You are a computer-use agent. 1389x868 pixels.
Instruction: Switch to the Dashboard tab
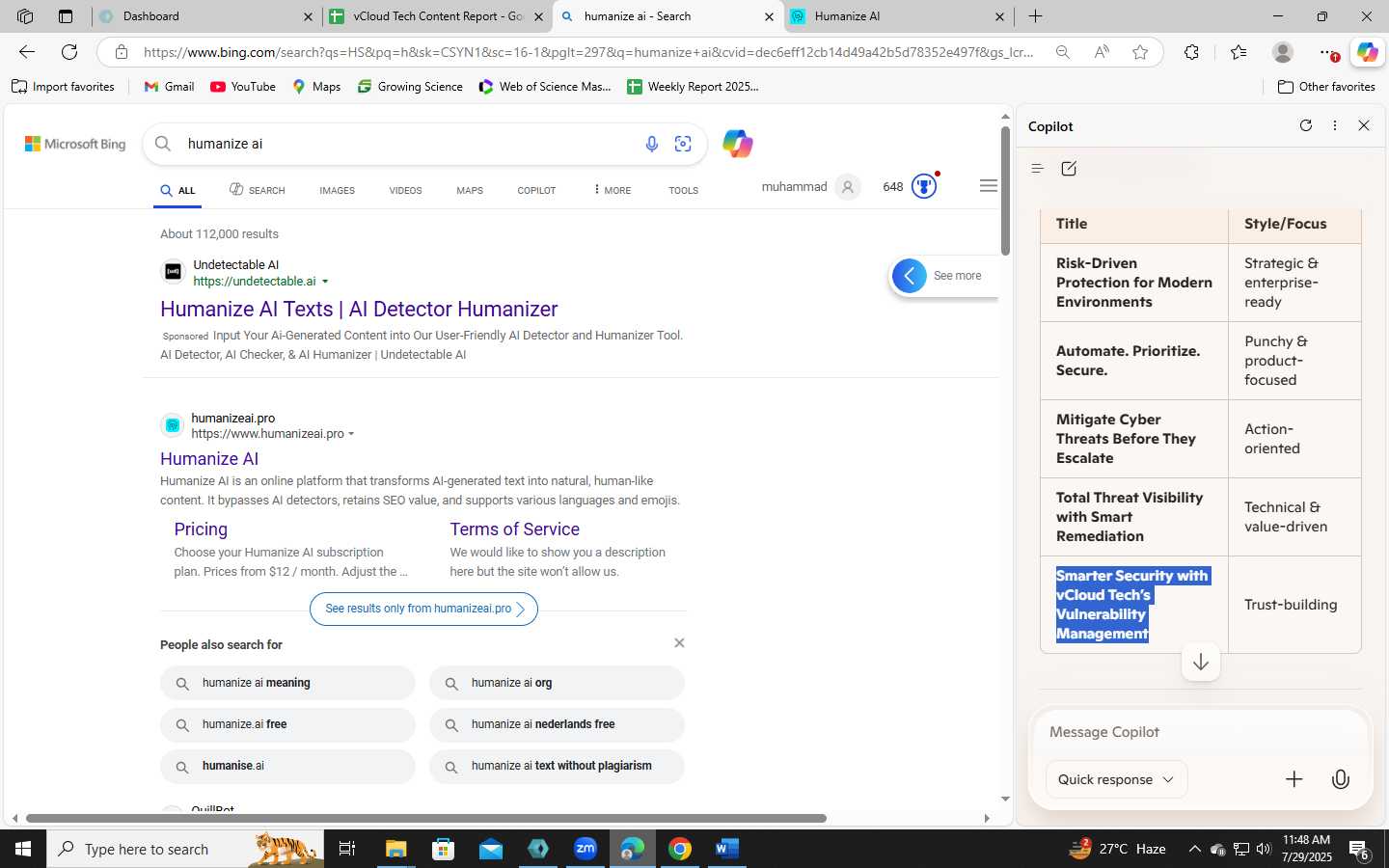tap(206, 16)
